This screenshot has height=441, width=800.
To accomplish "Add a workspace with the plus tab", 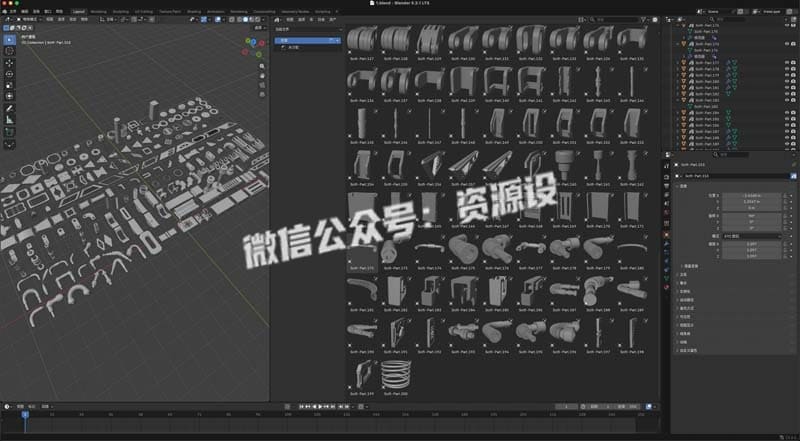I will (x=337, y=11).
